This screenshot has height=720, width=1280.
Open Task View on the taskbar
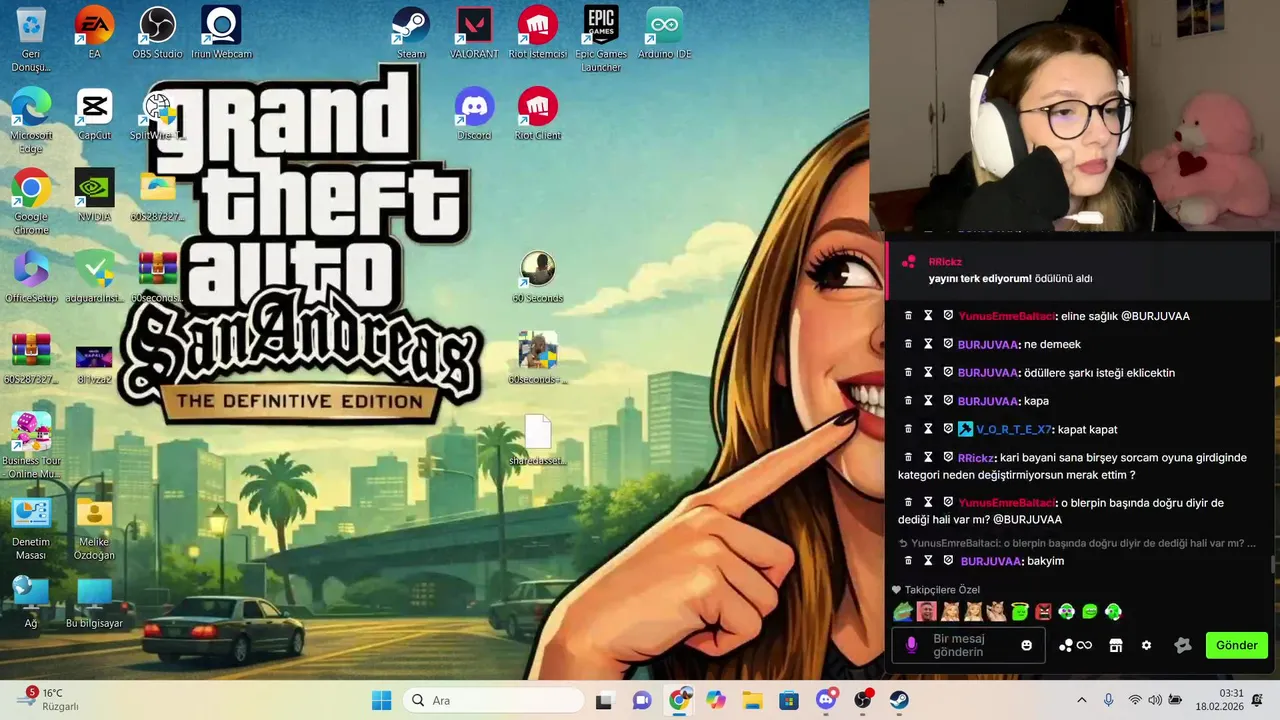(x=604, y=700)
